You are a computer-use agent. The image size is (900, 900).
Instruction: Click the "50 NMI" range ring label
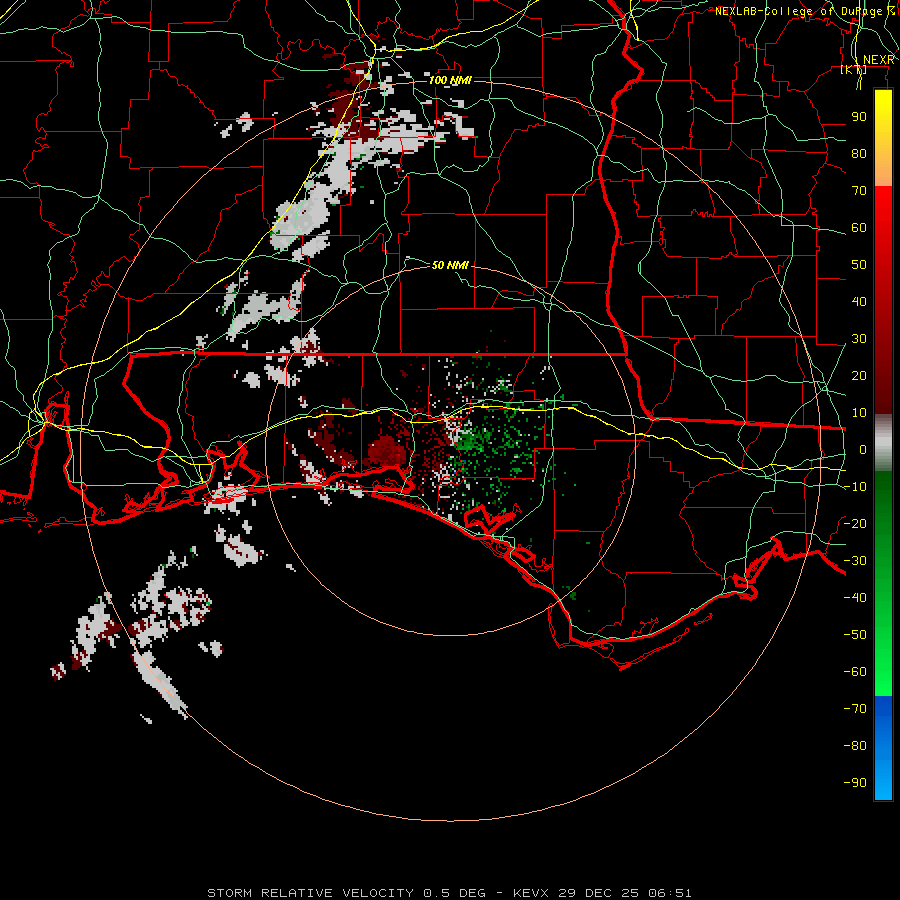click(450, 265)
